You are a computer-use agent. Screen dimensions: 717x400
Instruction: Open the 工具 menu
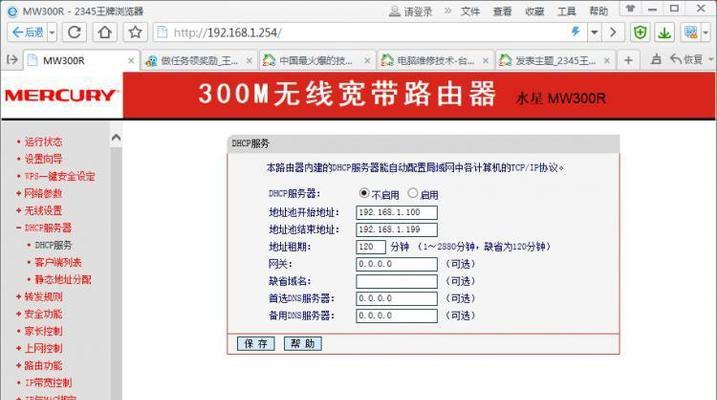tap(566, 11)
